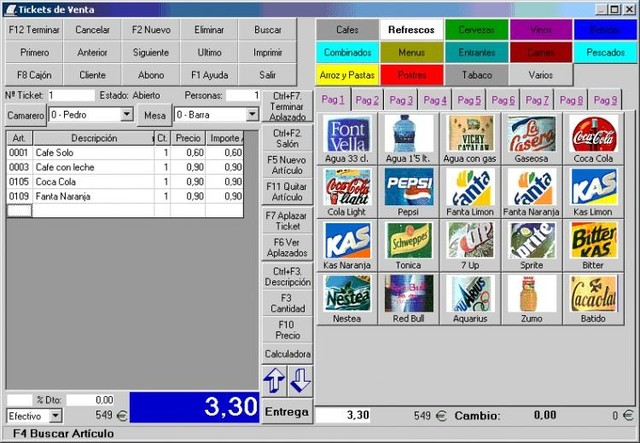The image size is (640, 443).
Task: Select Pag 1 tab
Action: (x=333, y=99)
